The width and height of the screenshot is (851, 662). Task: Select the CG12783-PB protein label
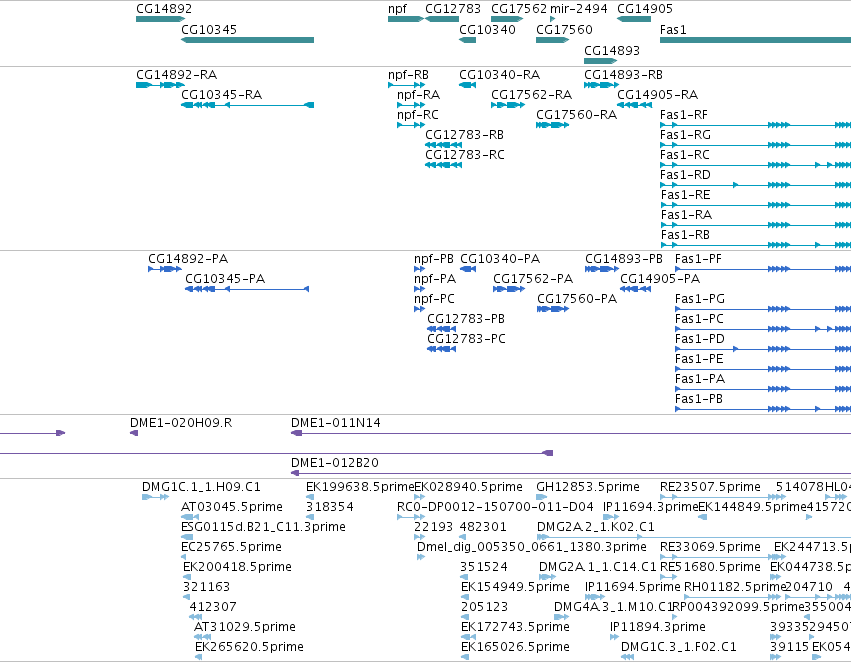[466, 319]
